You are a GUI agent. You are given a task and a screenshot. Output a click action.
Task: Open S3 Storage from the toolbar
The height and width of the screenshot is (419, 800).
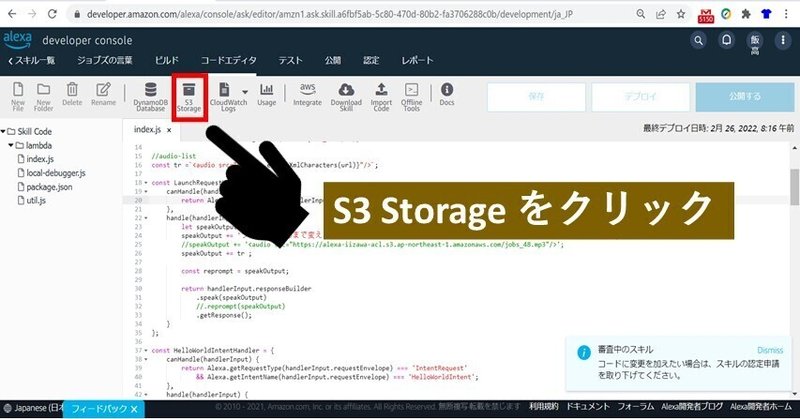(x=189, y=97)
